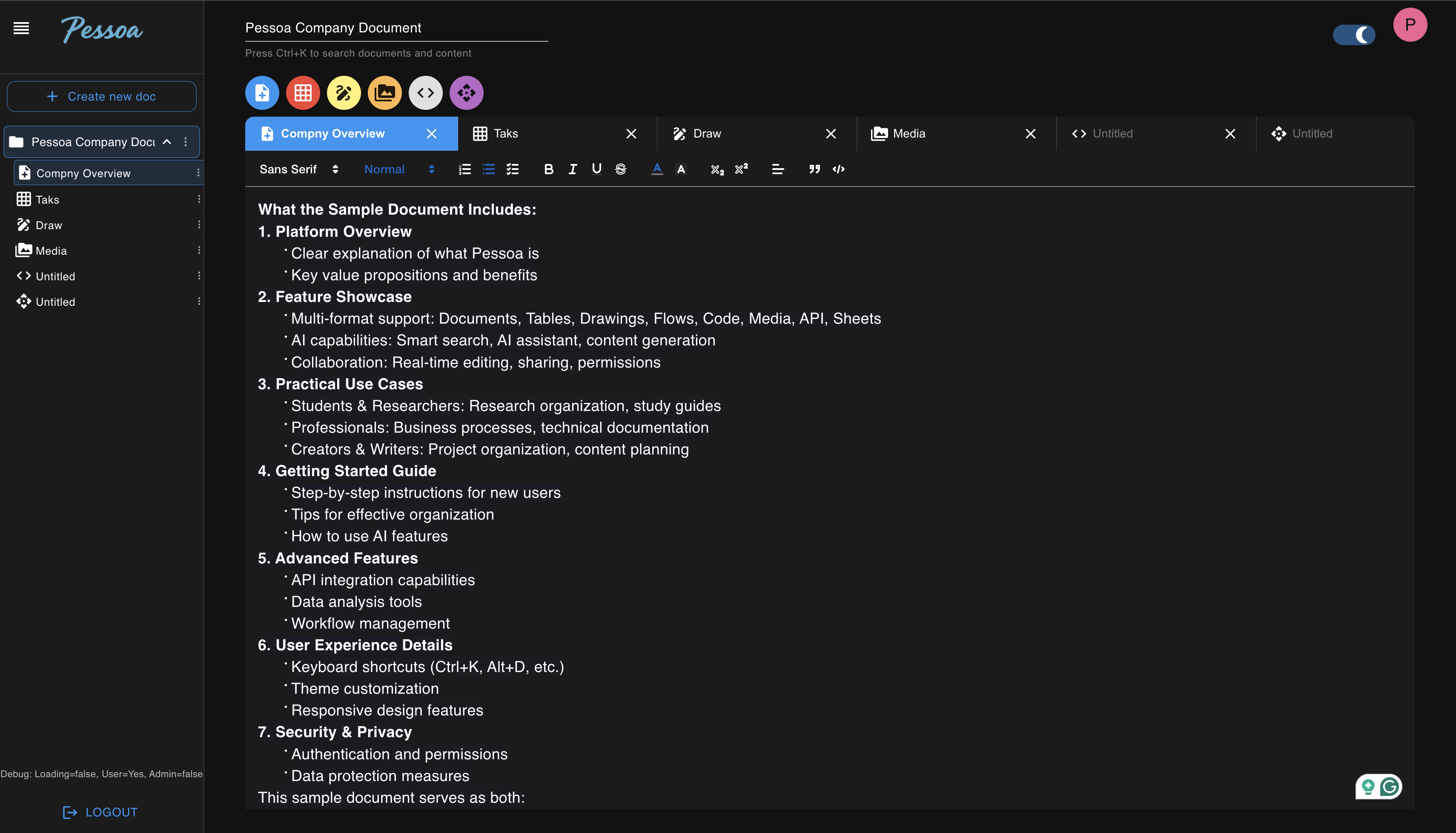Screen dimensions: 1456x833
Task: Toggle strikethrough formatting
Action: click(620, 169)
